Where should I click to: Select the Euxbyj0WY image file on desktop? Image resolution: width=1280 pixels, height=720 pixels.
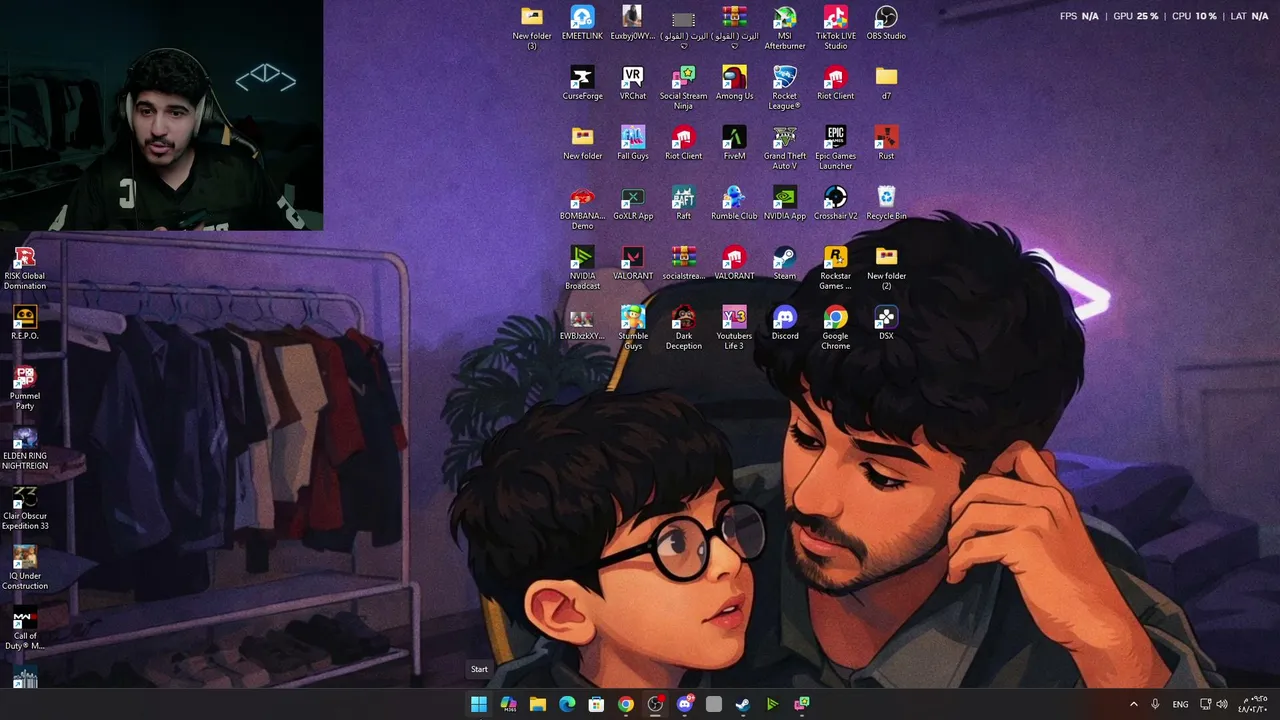click(x=633, y=24)
